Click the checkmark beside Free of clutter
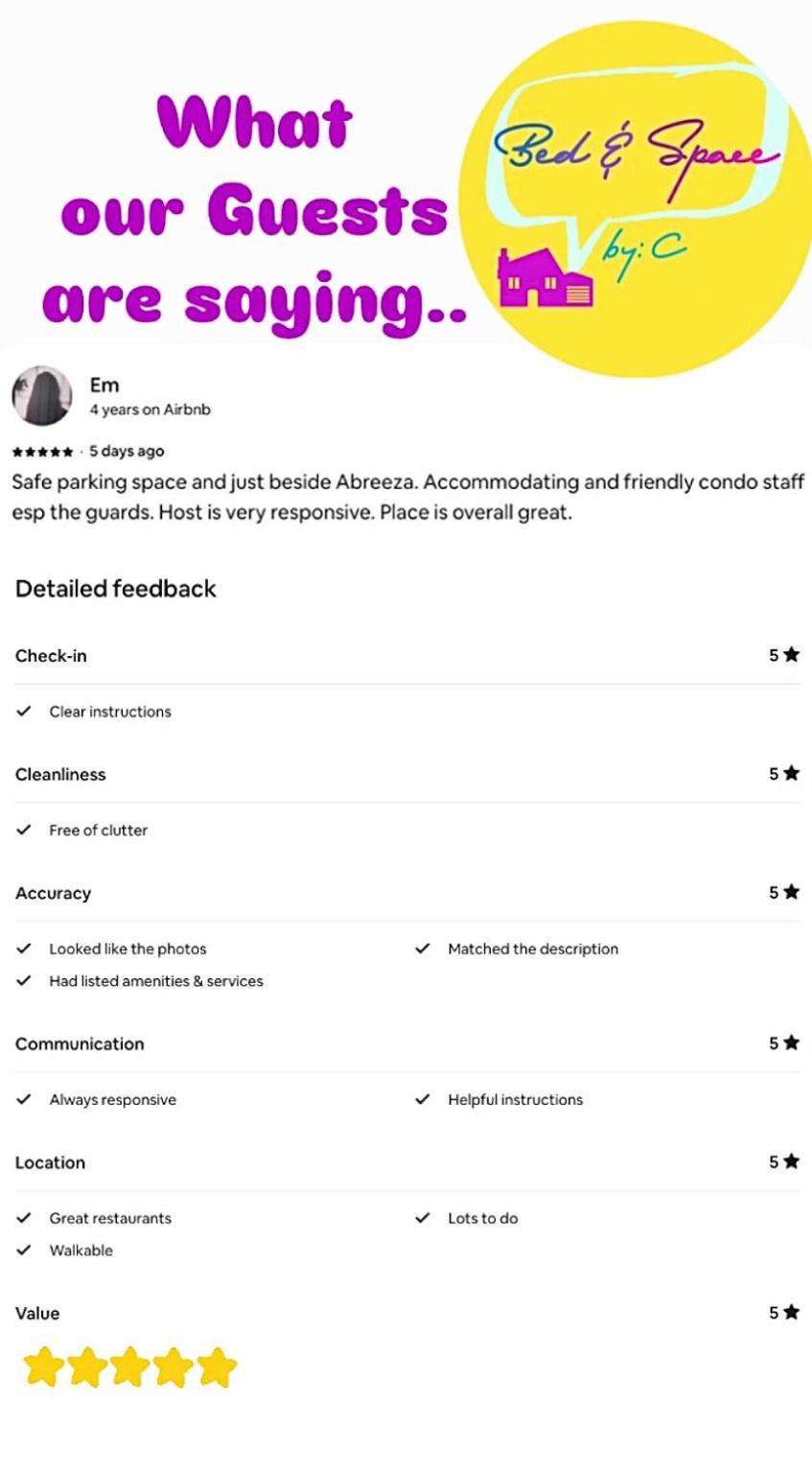Viewport: 812px width, 1473px height. pos(24,830)
